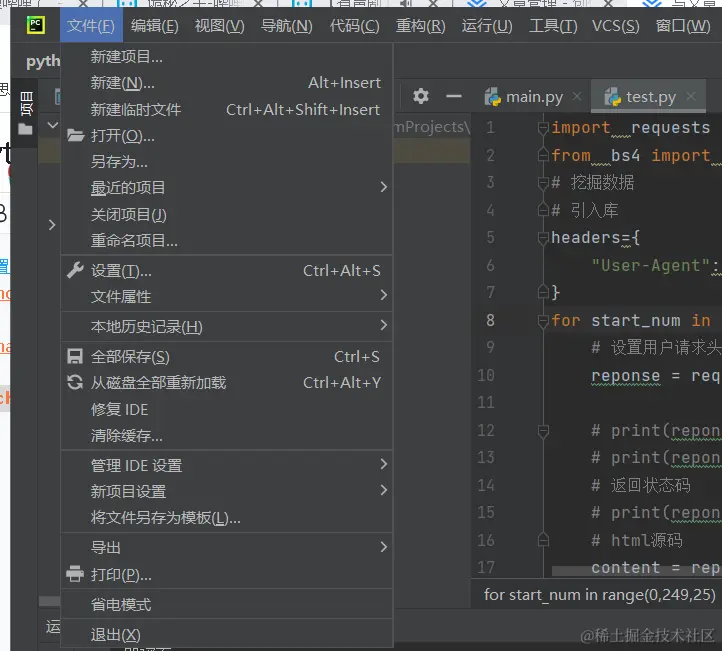Click line number 8 in the gutter
The width and height of the screenshot is (722, 651).
tap(490, 320)
